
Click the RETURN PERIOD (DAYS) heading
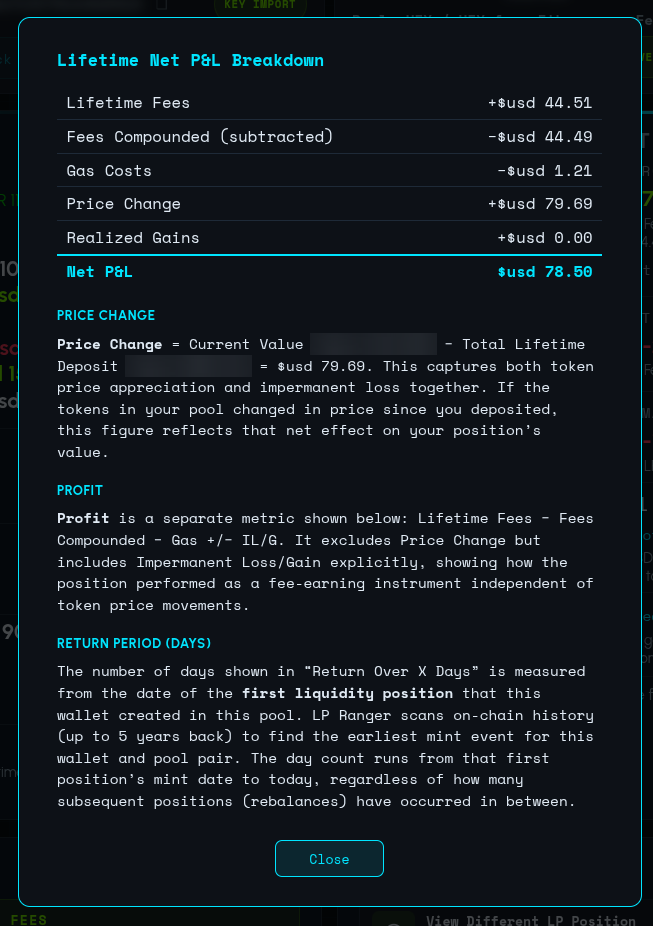134,643
